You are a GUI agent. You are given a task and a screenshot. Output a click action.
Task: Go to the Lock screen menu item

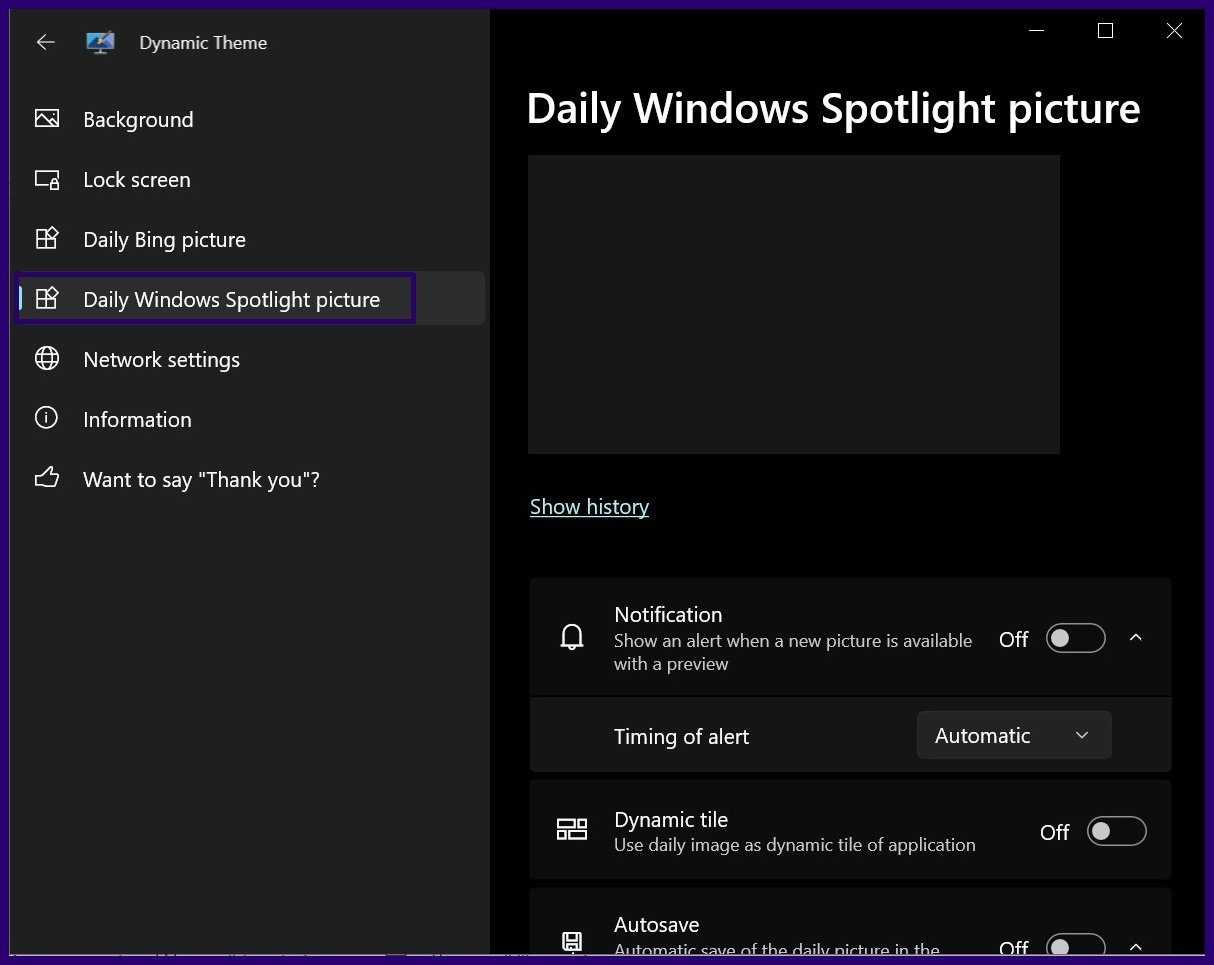click(x=137, y=180)
